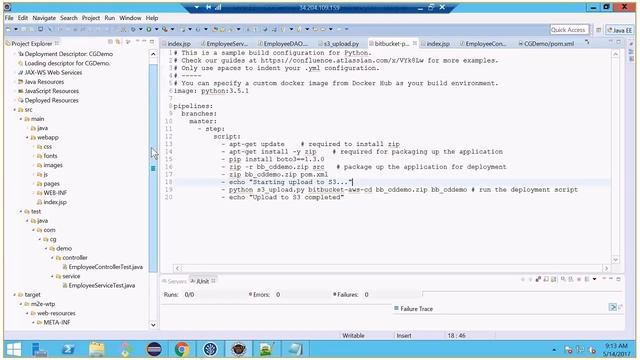Select EmployeeControllerTest.java in the tree
This screenshot has height=360, width=640.
[x=102, y=267]
